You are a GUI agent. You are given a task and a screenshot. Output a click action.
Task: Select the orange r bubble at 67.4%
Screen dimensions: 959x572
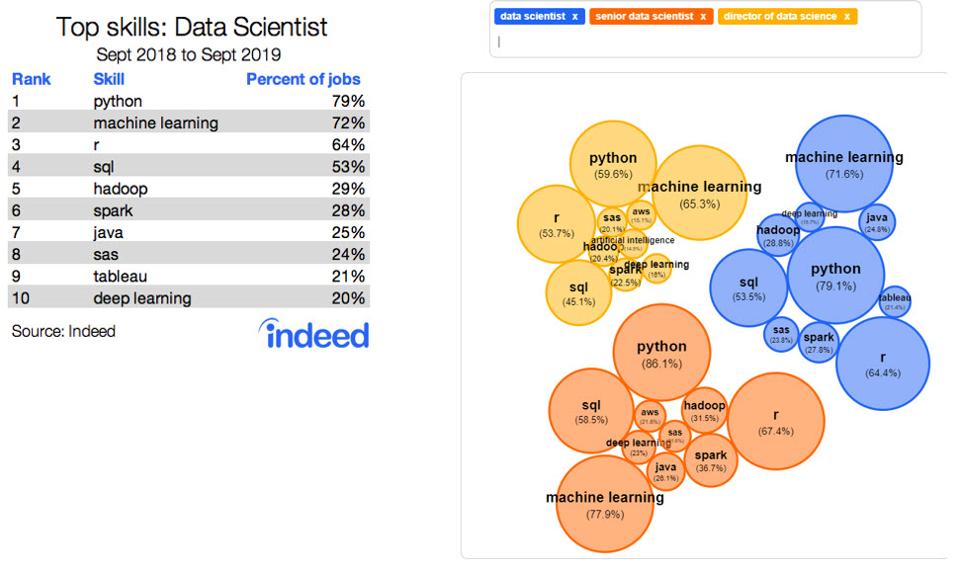click(x=776, y=422)
